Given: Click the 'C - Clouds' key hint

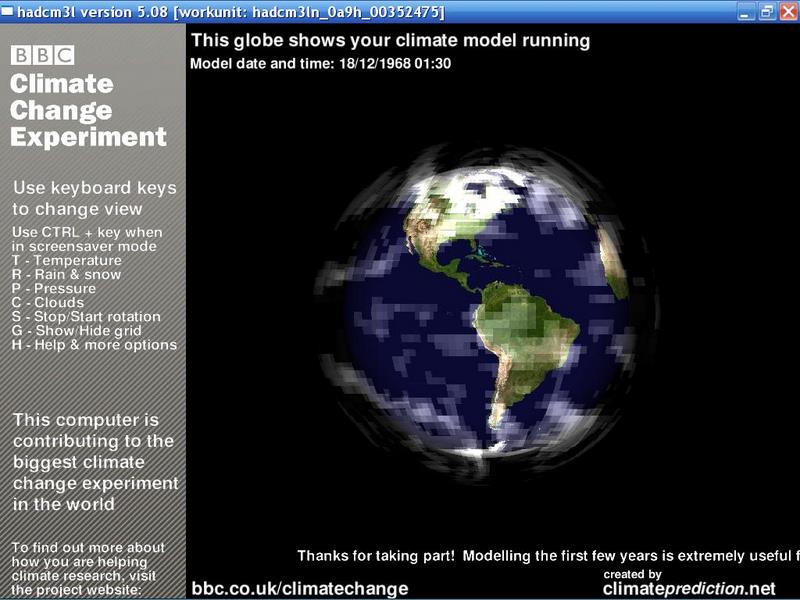Looking at the screenshot, I should click(x=48, y=303).
